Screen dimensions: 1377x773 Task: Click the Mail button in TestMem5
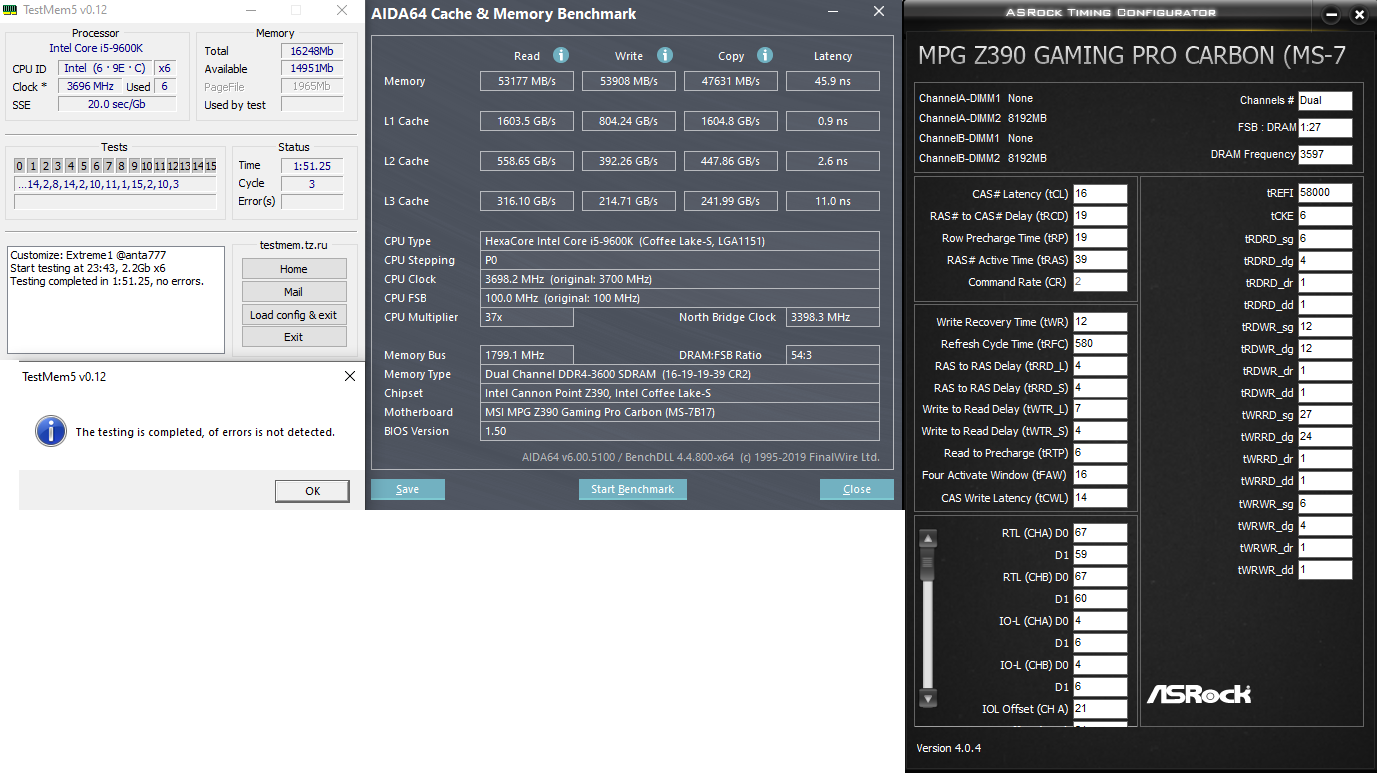pyautogui.click(x=294, y=292)
